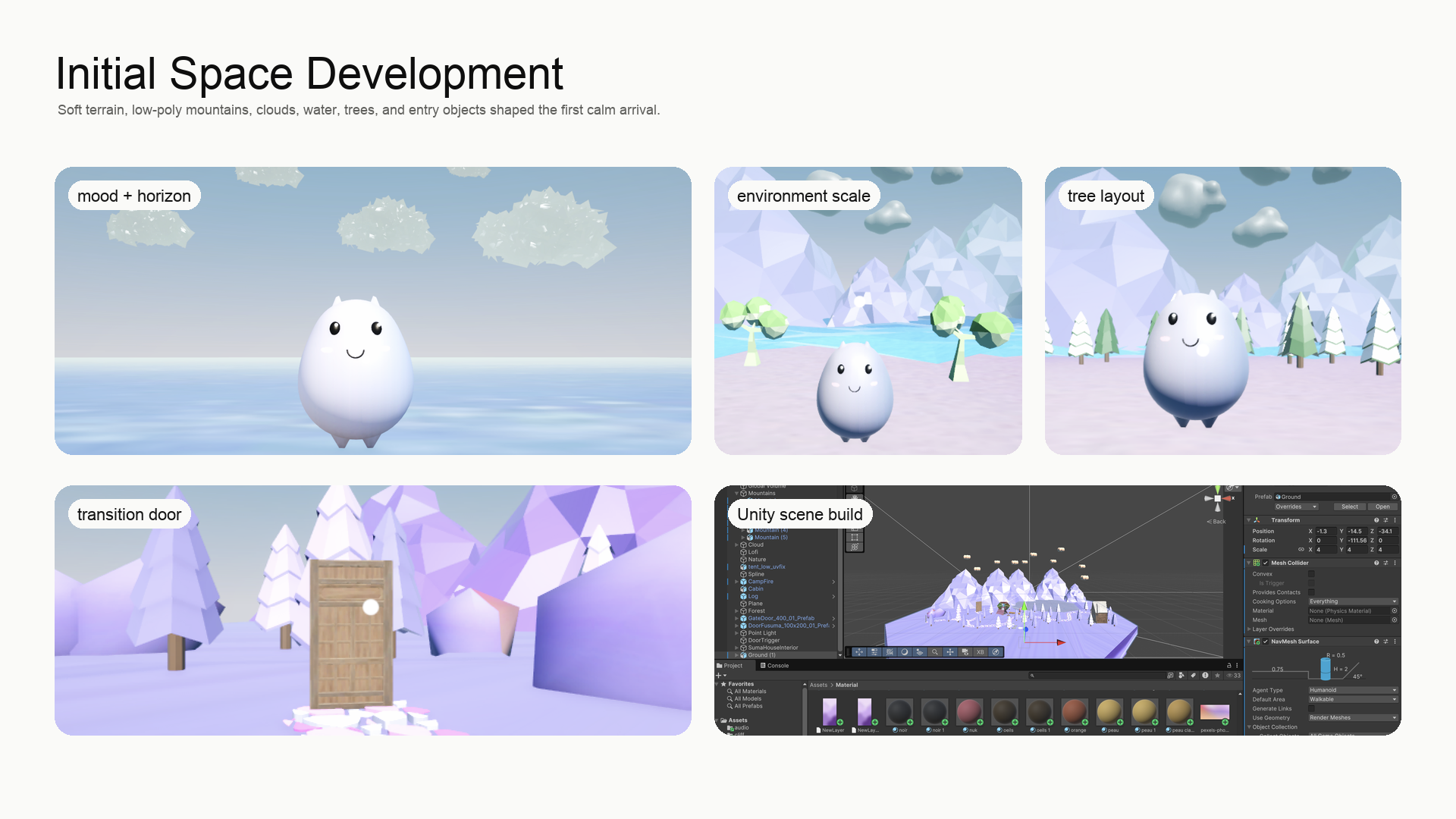Toggle the XB button in scene toolbar
1456x819 pixels.
tap(981, 651)
